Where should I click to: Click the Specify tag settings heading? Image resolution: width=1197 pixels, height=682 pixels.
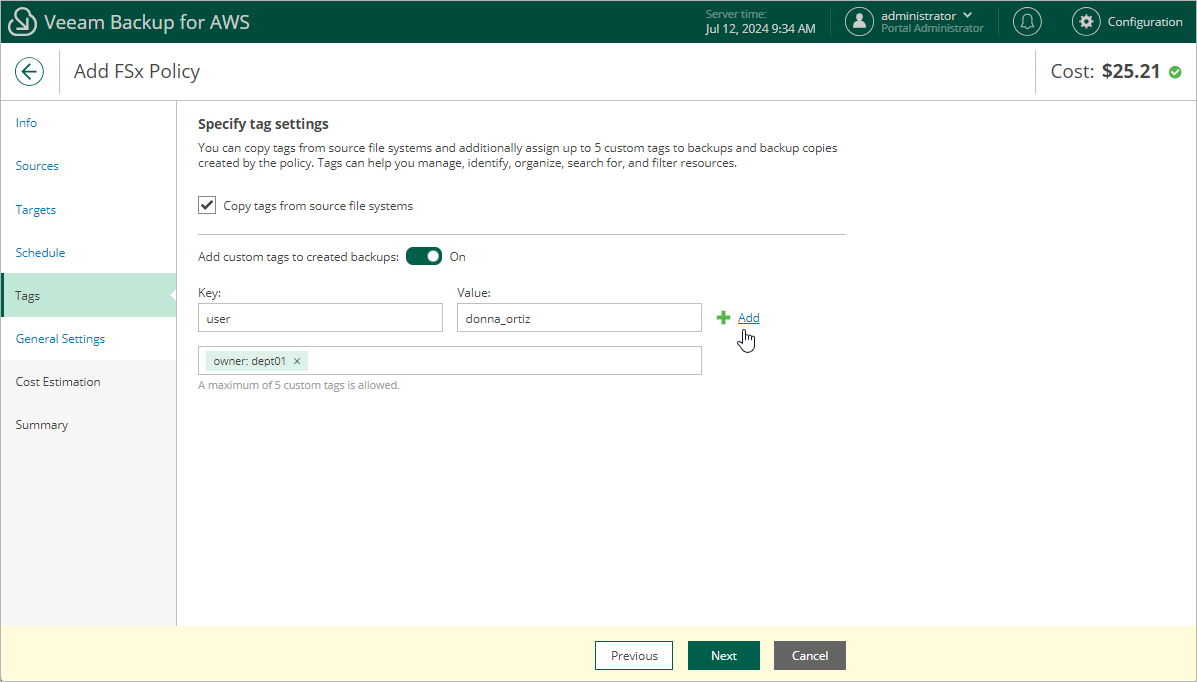(x=263, y=124)
